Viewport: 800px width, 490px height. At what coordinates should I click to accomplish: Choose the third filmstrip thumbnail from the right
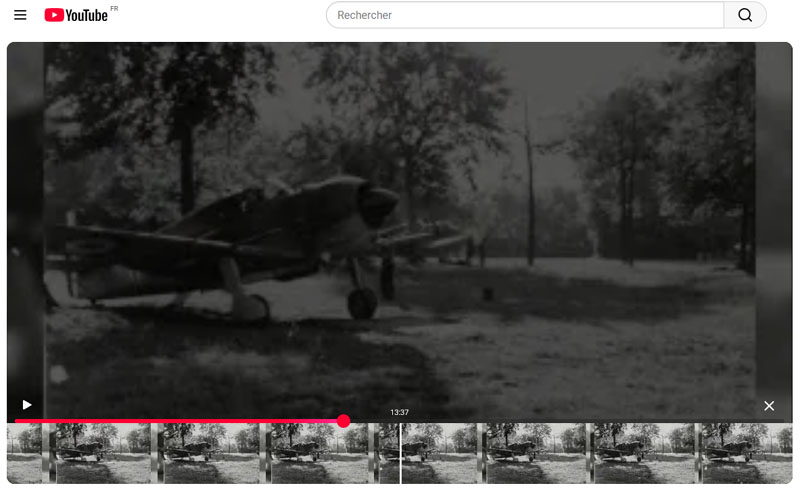point(533,453)
